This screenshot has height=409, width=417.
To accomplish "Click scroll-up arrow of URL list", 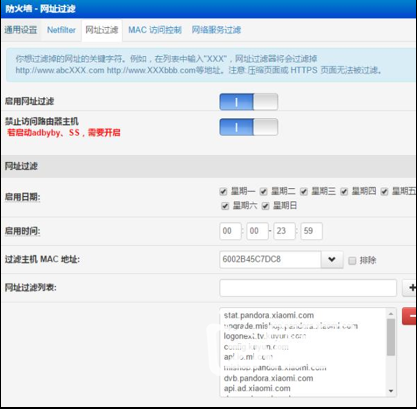I will coord(391,314).
